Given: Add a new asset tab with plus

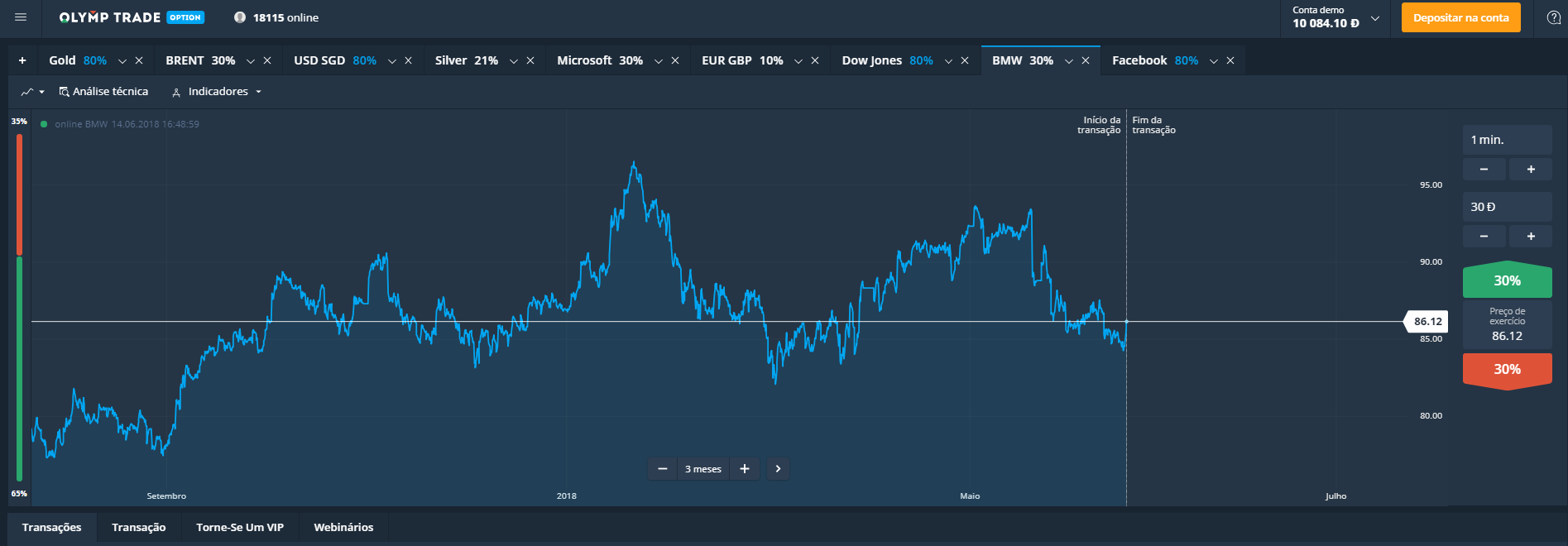Looking at the screenshot, I should (x=22, y=60).
